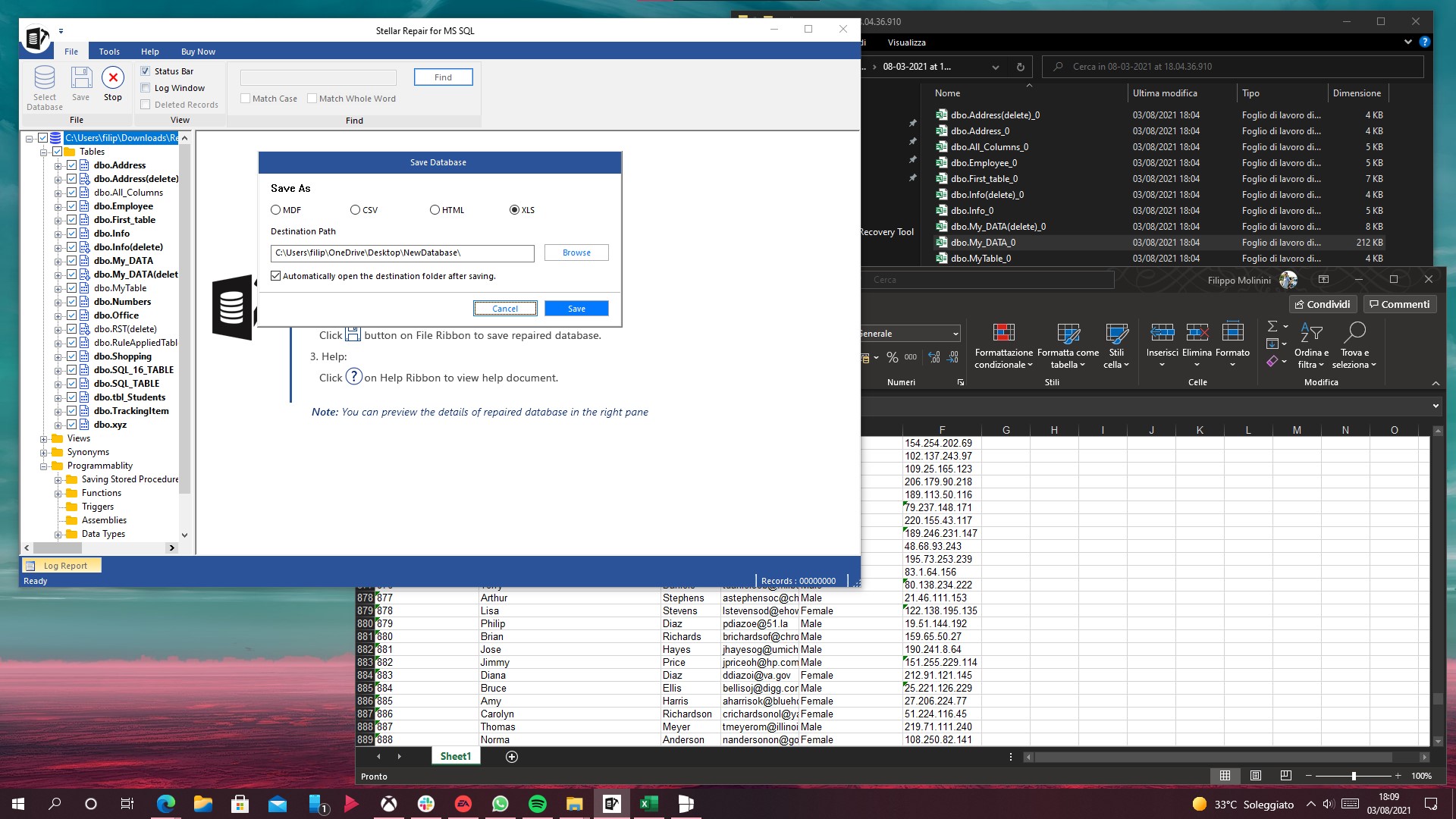Expand Excel formula bar chevron
1456x819 pixels.
pyautogui.click(x=1435, y=406)
